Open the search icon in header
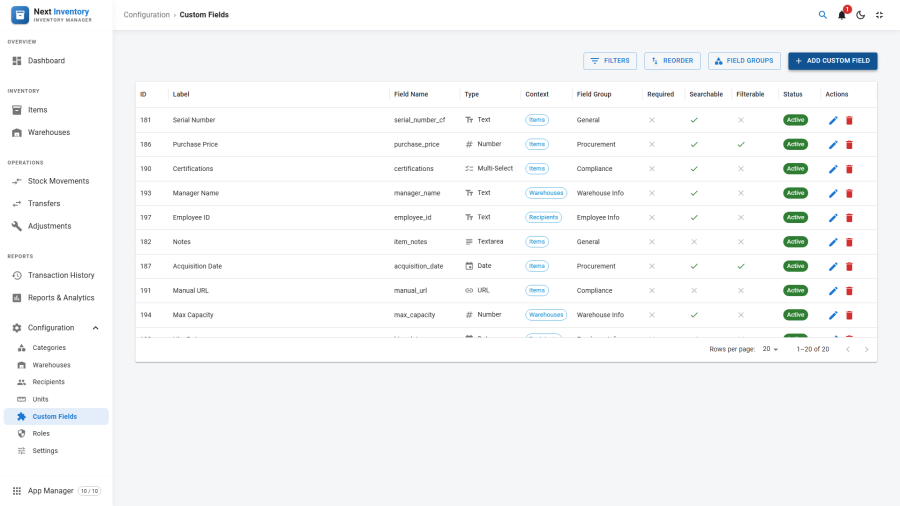Screen dimensions: 900x506 [x=823, y=15]
